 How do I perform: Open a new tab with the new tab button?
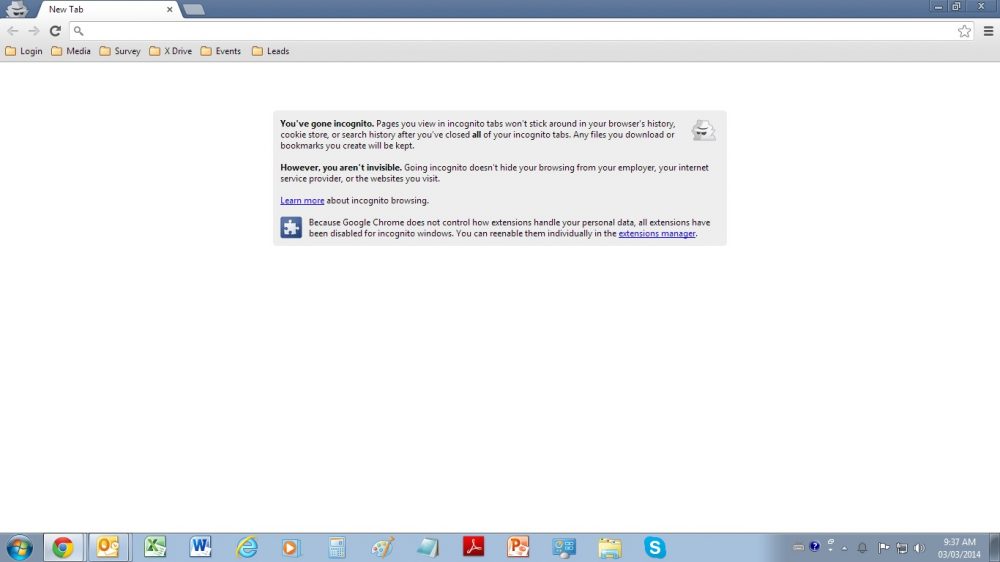click(x=194, y=9)
